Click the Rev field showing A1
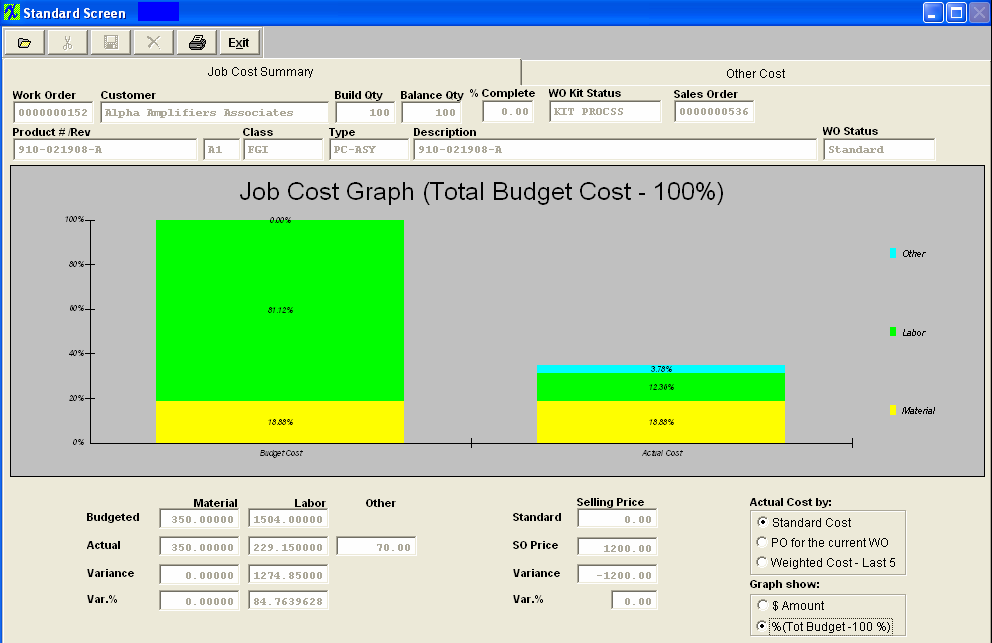The width and height of the screenshot is (992, 643). click(221, 149)
